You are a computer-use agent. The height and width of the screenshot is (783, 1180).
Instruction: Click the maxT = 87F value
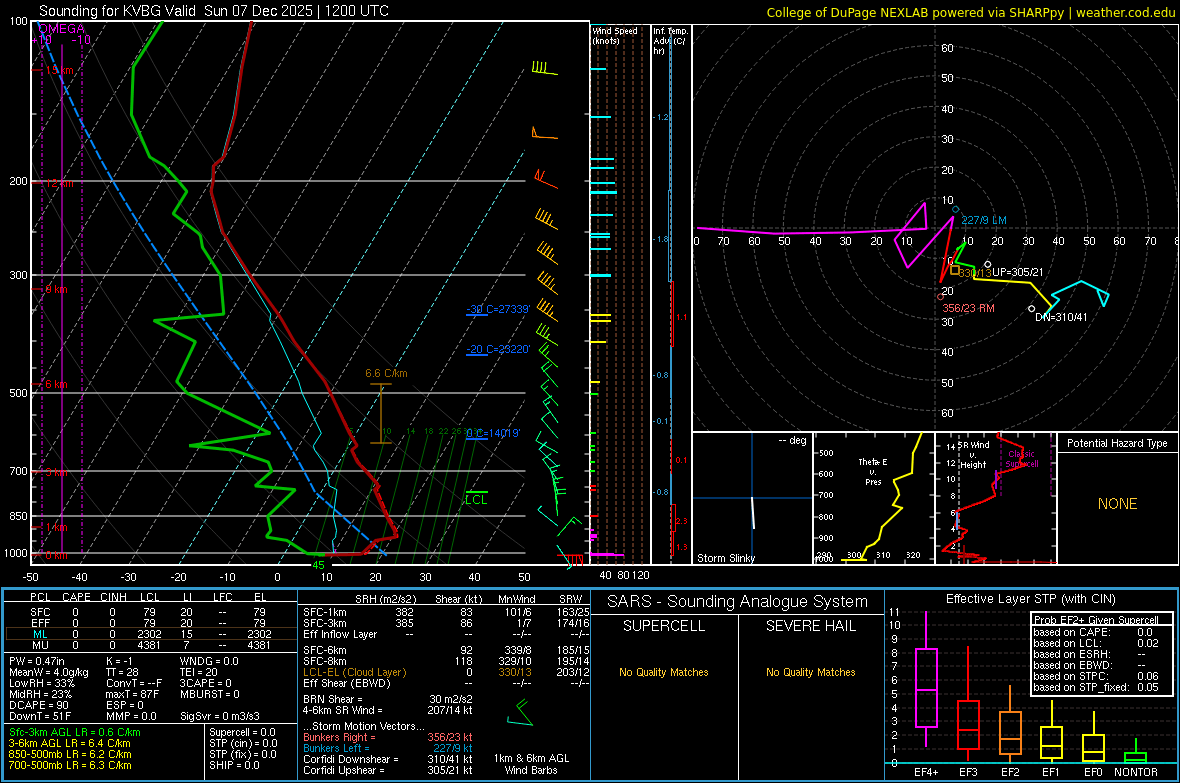pyautogui.click(x=132, y=694)
